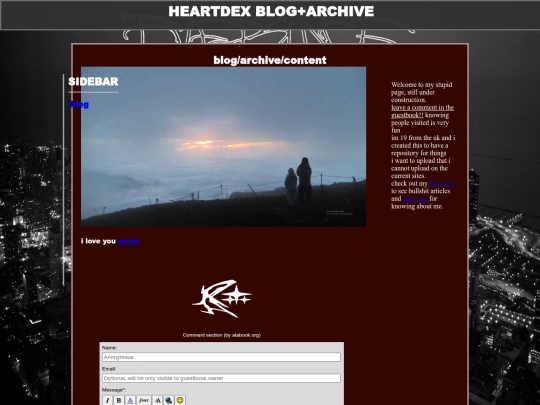Screen dimensions: 540x405
Task: Open the blog link in sidebar
Action: [x=80, y=104]
